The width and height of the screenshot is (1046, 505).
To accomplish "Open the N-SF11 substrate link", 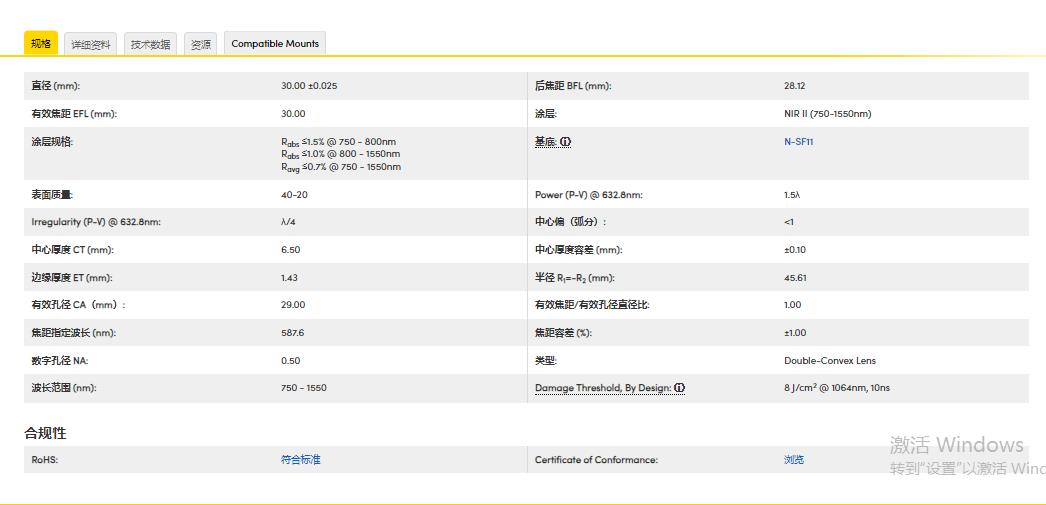I will (798, 142).
